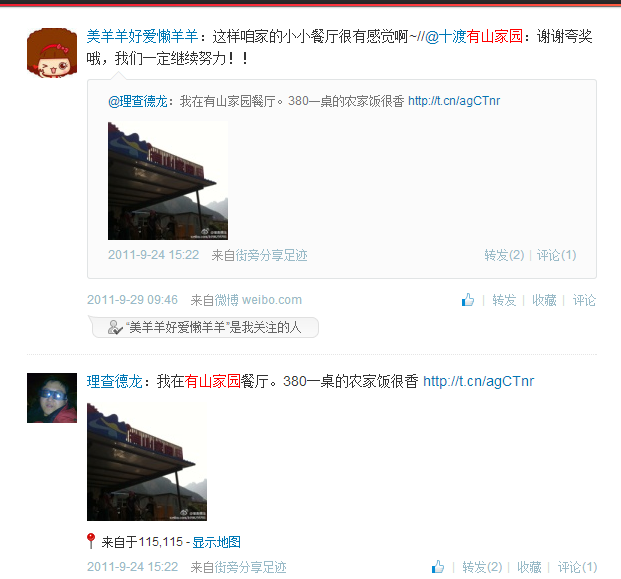This screenshot has width=621, height=579.
Task: Save the first post with 收藏
Action: (544, 300)
